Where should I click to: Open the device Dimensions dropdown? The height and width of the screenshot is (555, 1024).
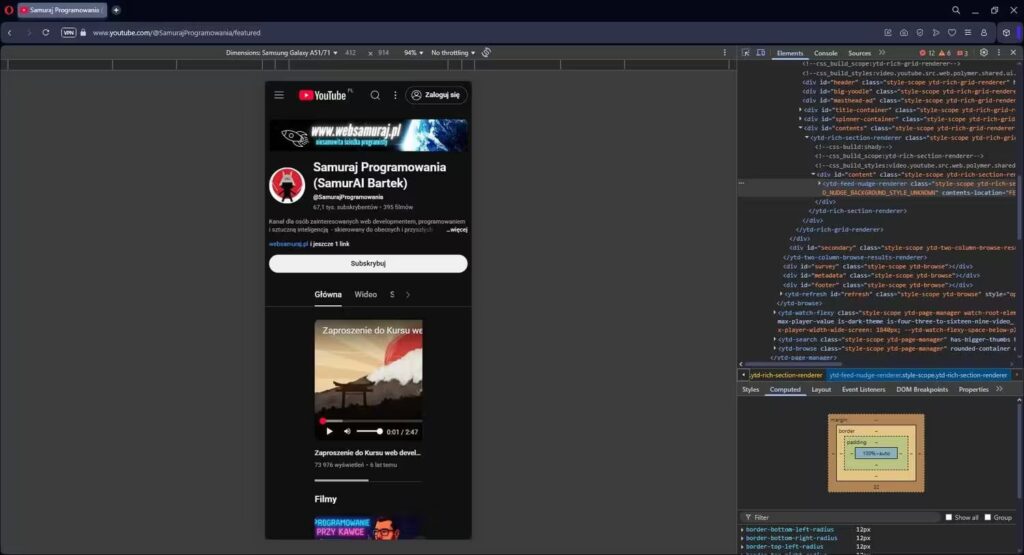281,53
